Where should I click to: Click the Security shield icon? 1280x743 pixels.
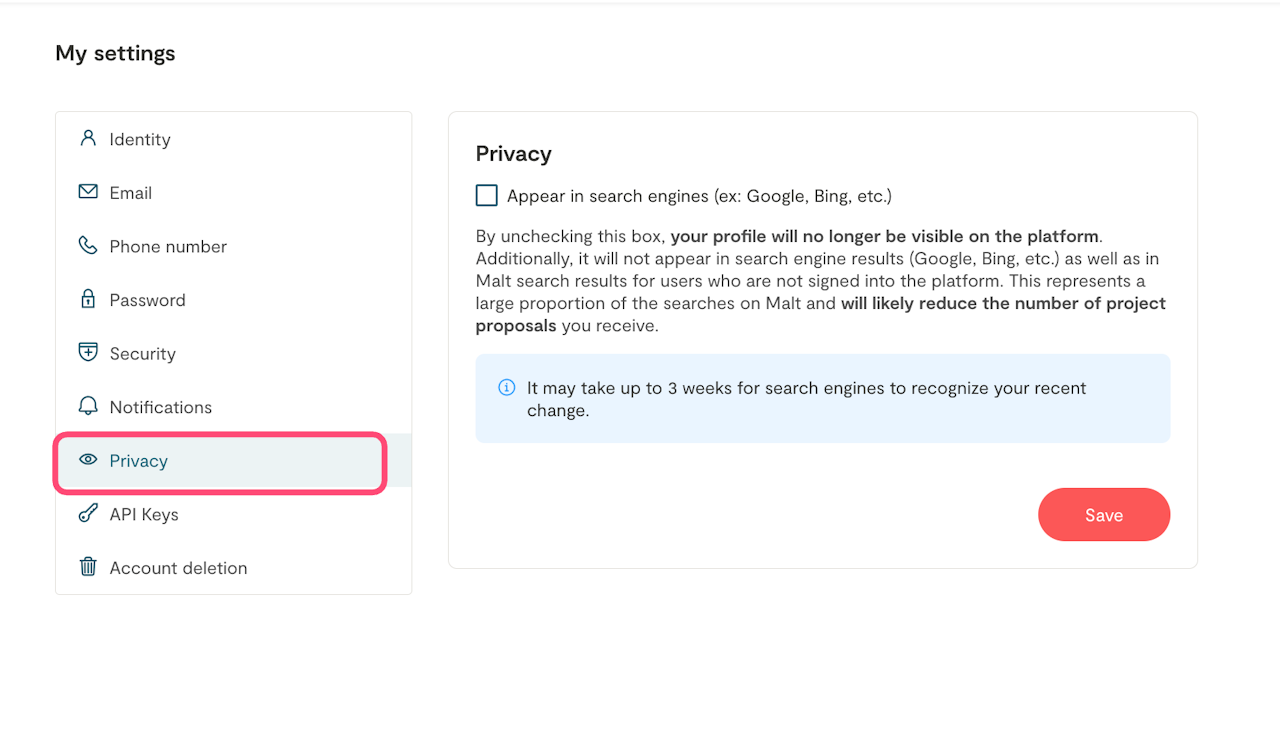pyautogui.click(x=88, y=353)
